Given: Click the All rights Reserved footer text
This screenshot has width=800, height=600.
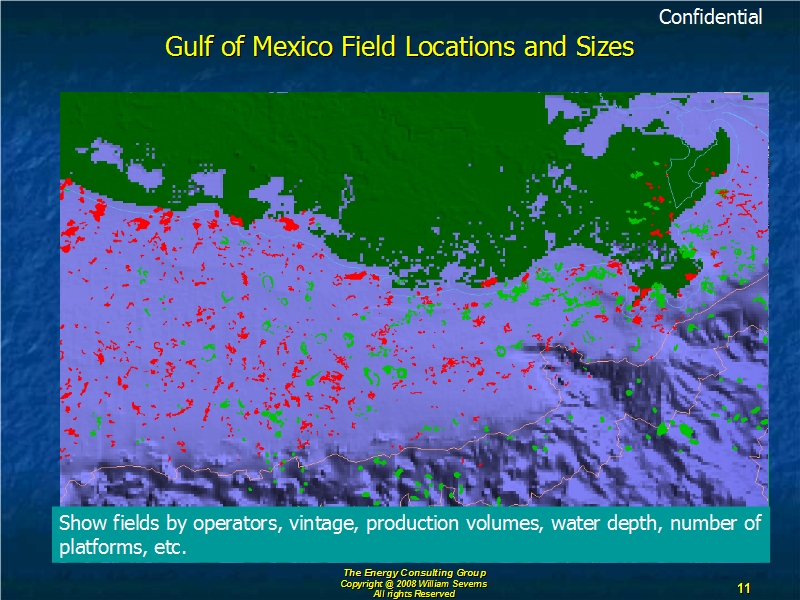Looking at the screenshot, I should pos(414,594).
